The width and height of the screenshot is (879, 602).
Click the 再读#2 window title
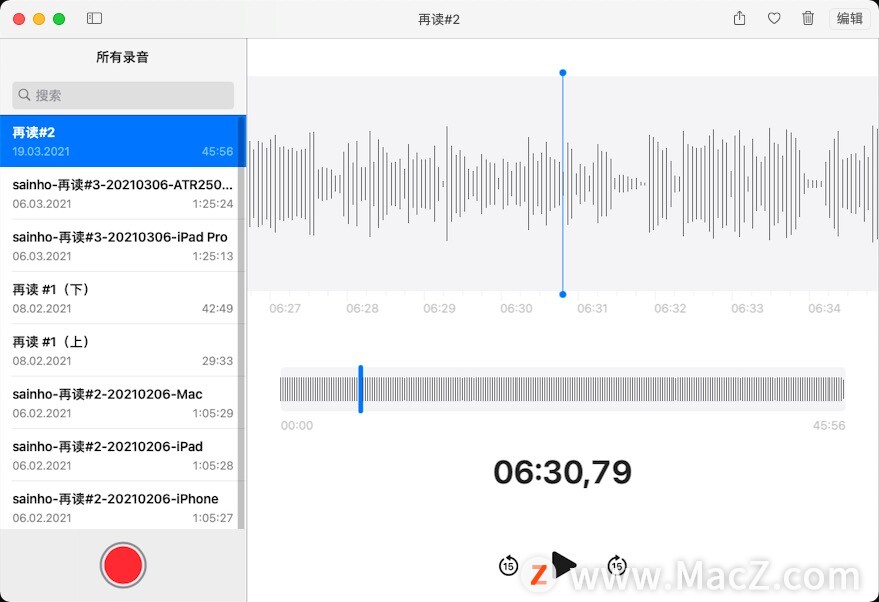[439, 20]
